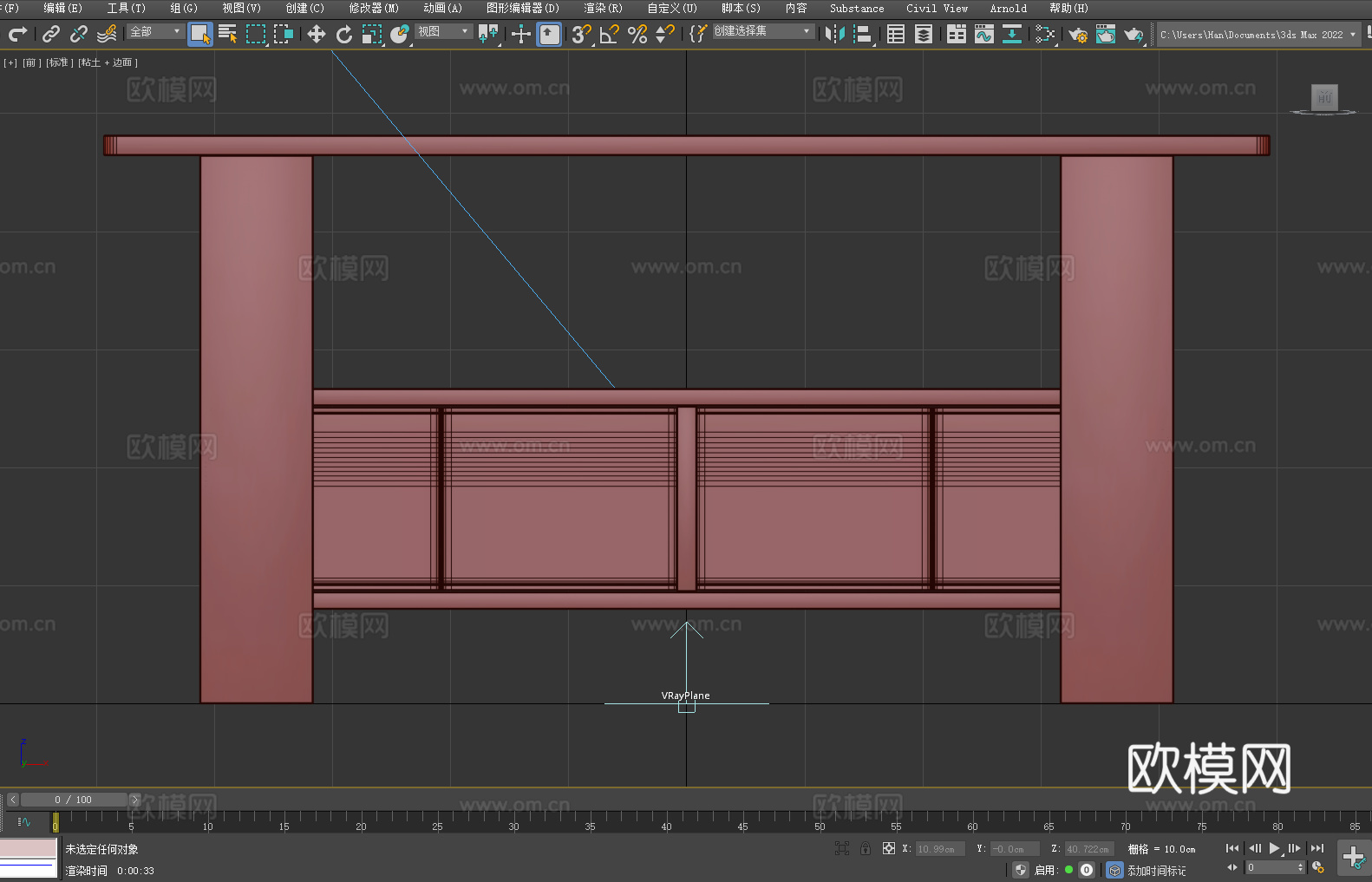Click the Select and Place tool
This screenshot has height=882, width=1372.
click(x=400, y=34)
